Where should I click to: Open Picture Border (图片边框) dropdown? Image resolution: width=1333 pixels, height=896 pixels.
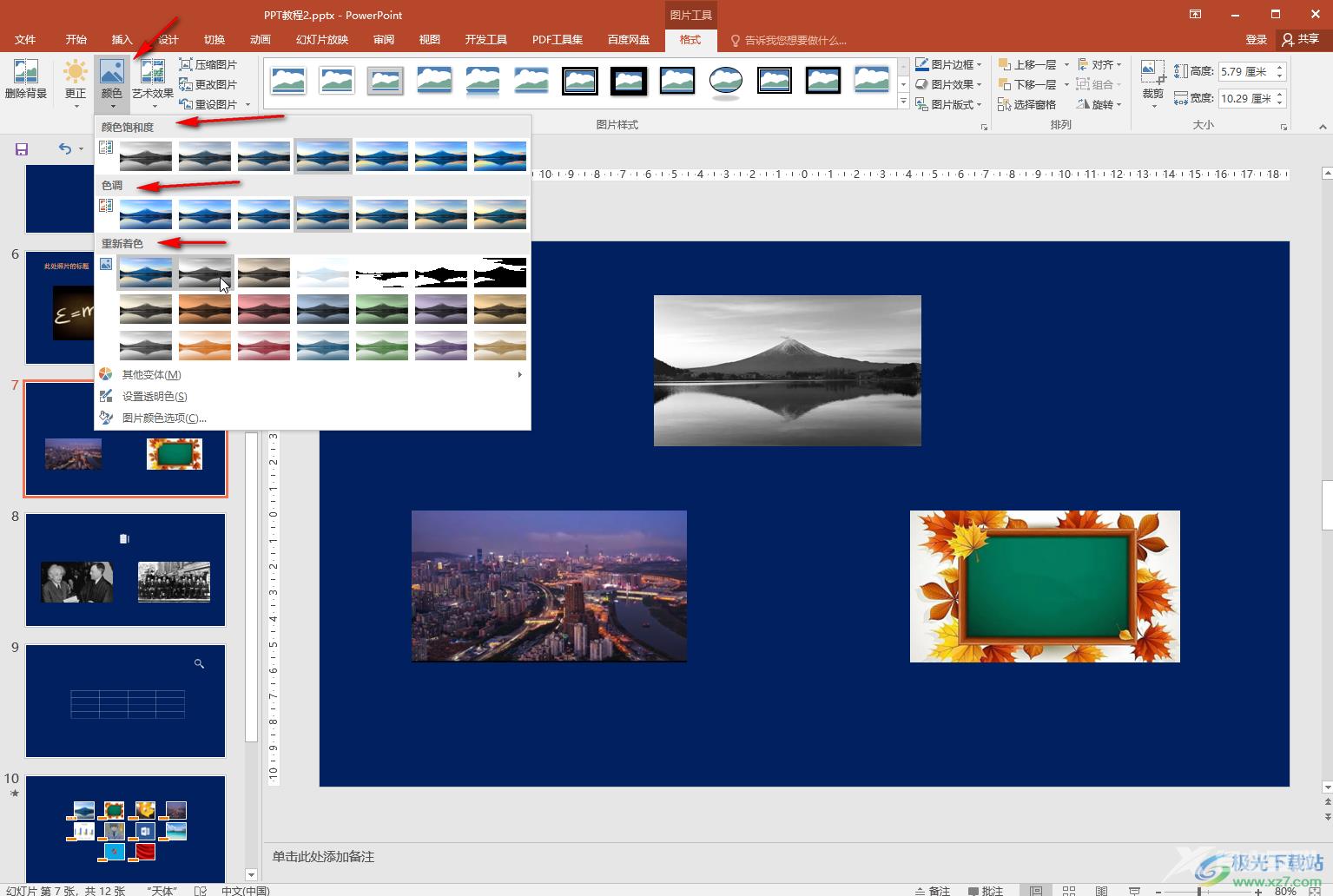[948, 64]
